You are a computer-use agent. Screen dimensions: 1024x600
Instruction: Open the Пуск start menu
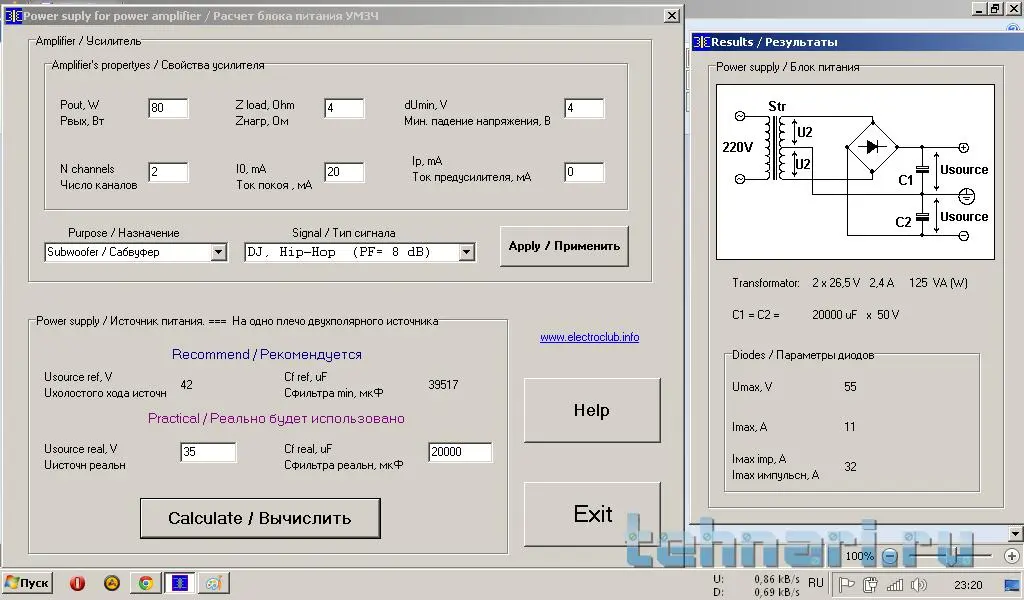pyautogui.click(x=27, y=582)
